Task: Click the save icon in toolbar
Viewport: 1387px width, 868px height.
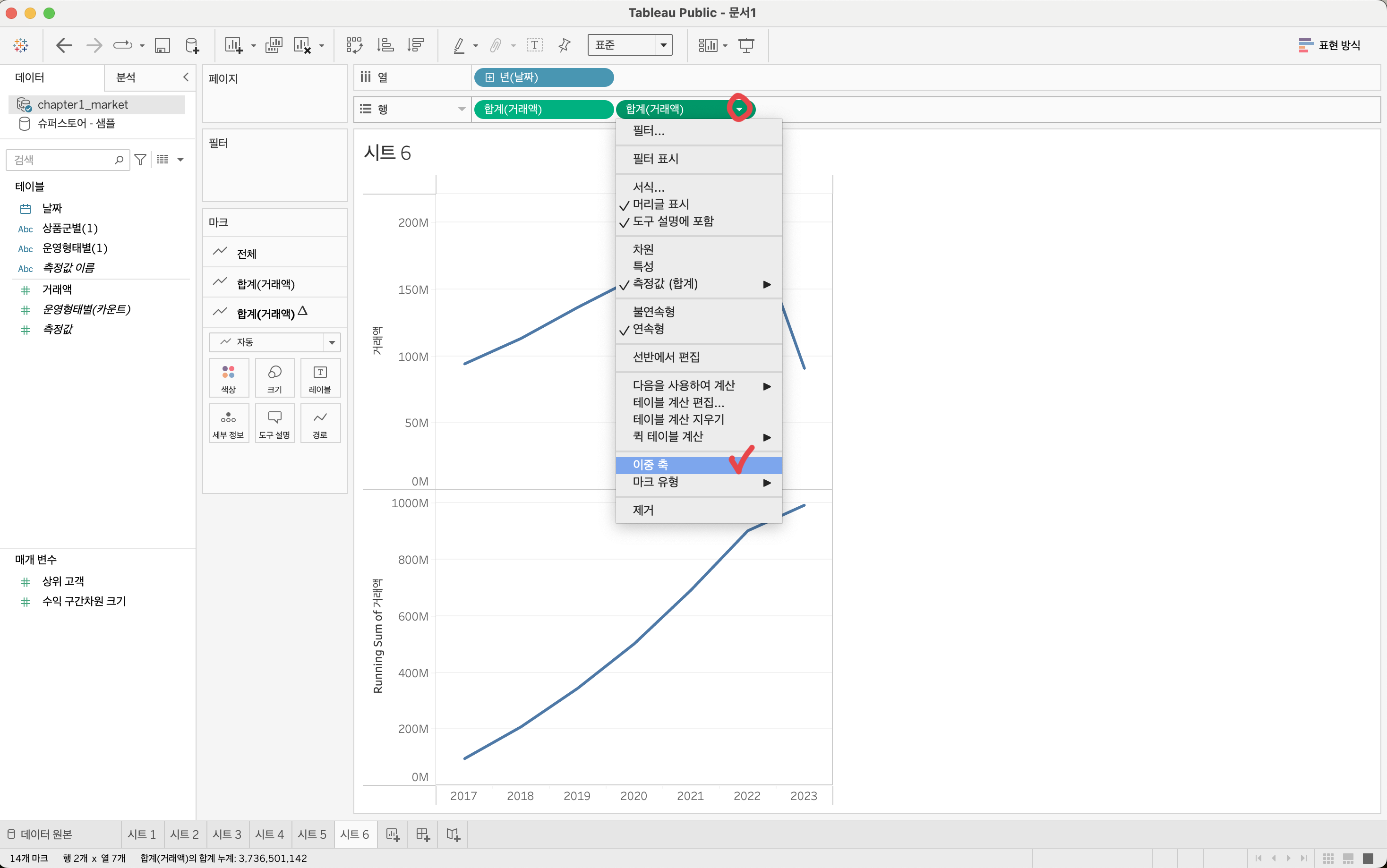Action: [163, 45]
